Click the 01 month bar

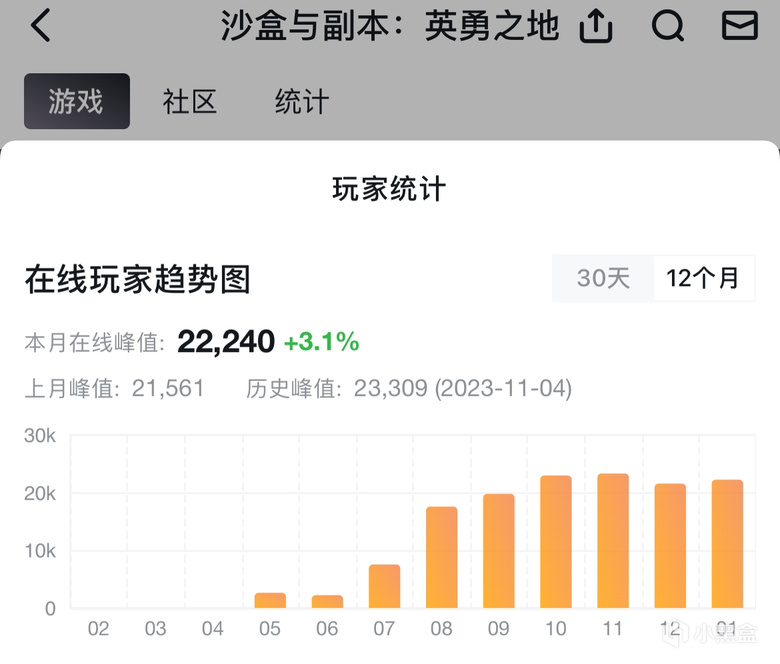727,544
